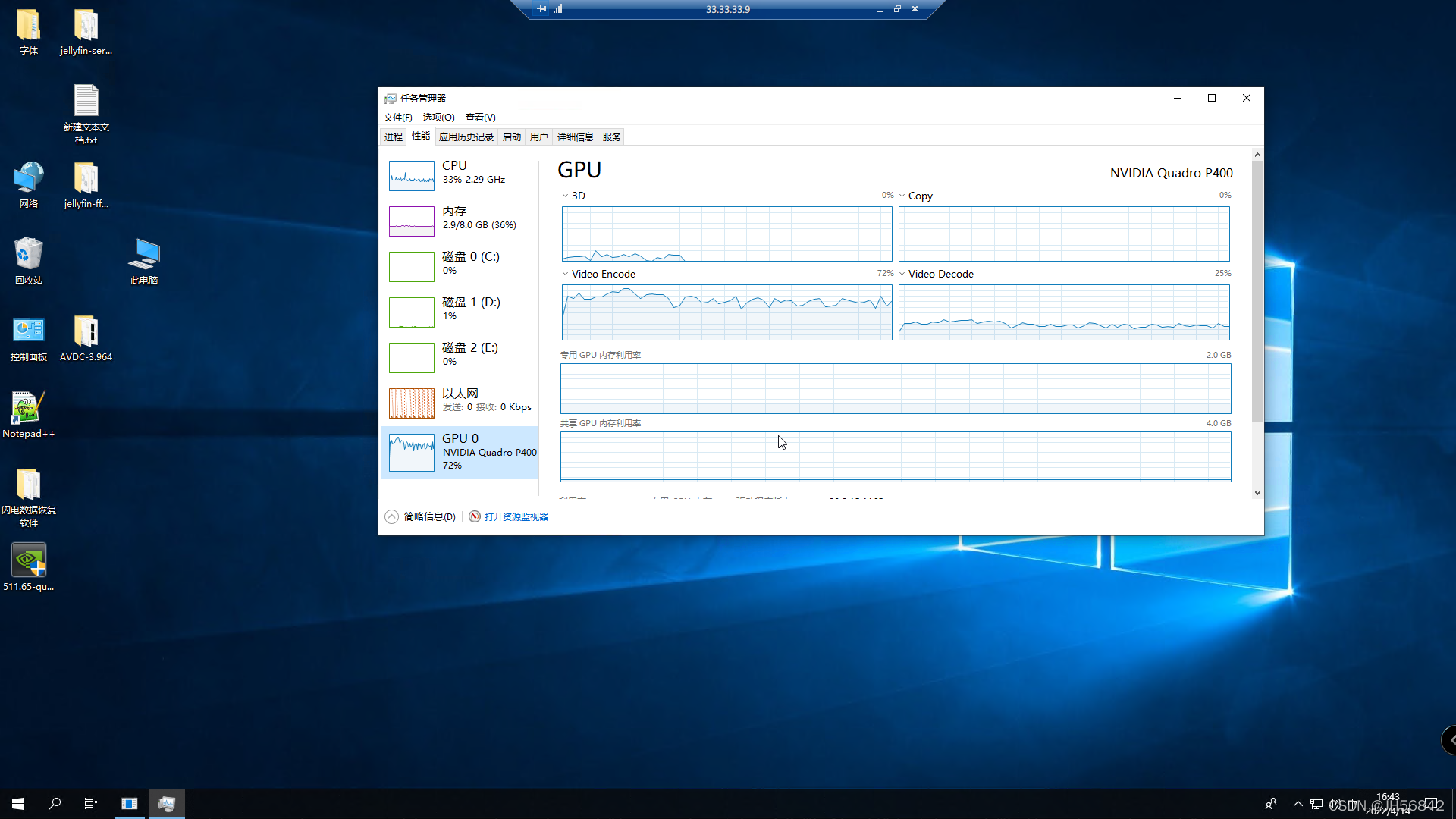Click the Control Panel desktop icon
The image size is (1456, 819).
pyautogui.click(x=28, y=332)
